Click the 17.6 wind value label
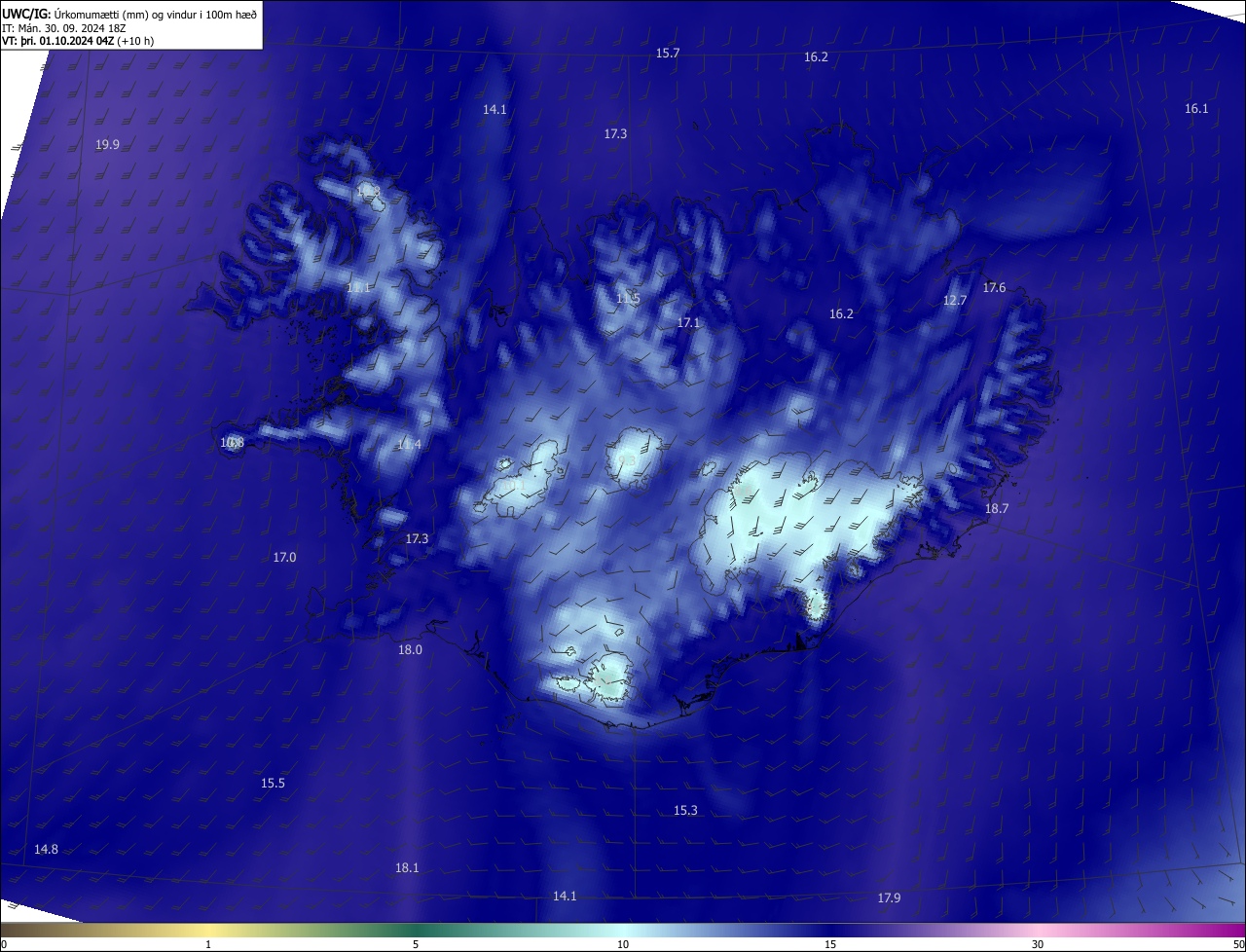Image resolution: width=1246 pixels, height=952 pixels. [994, 288]
